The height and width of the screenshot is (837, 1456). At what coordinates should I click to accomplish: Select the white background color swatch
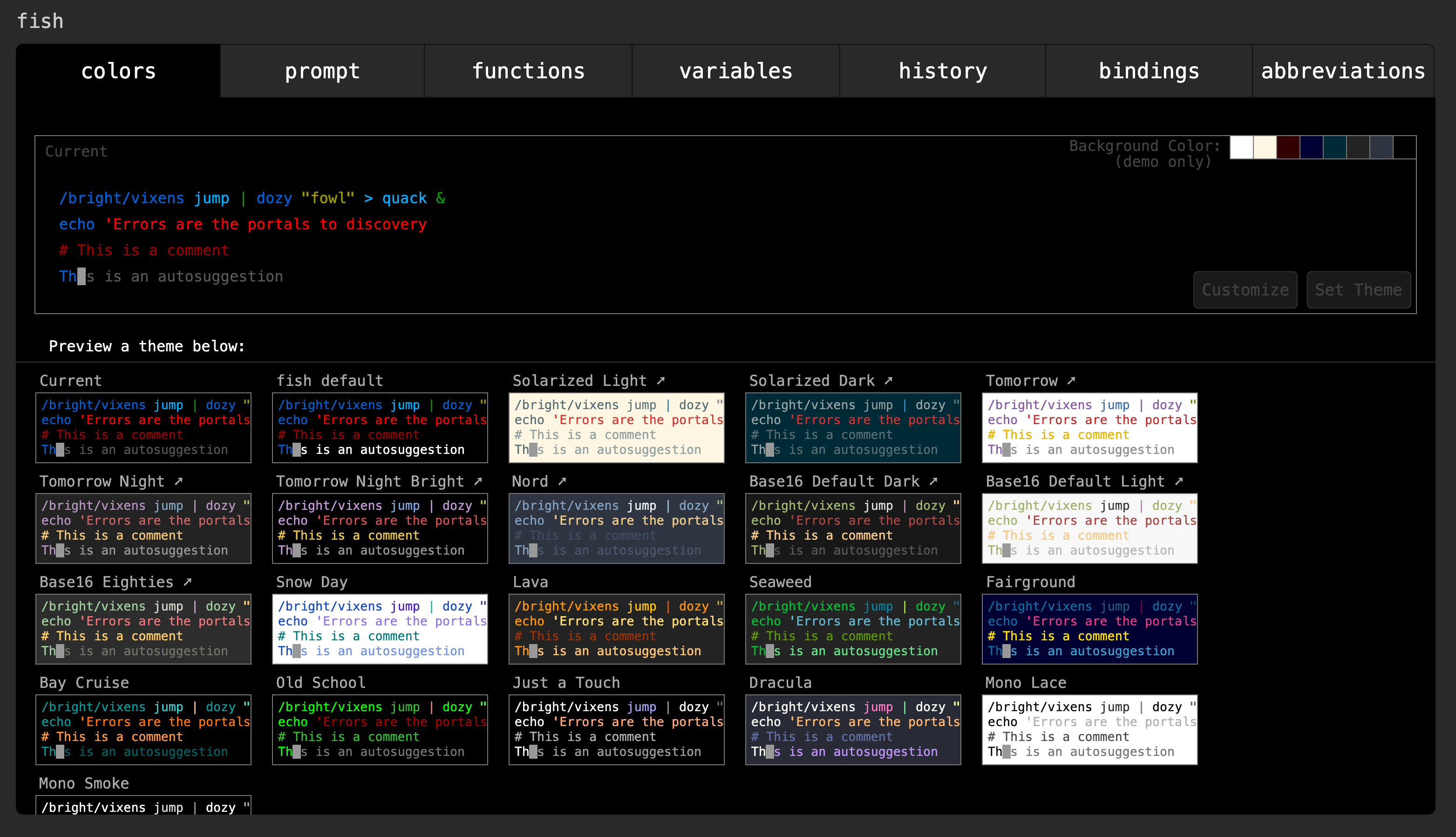(1242, 148)
